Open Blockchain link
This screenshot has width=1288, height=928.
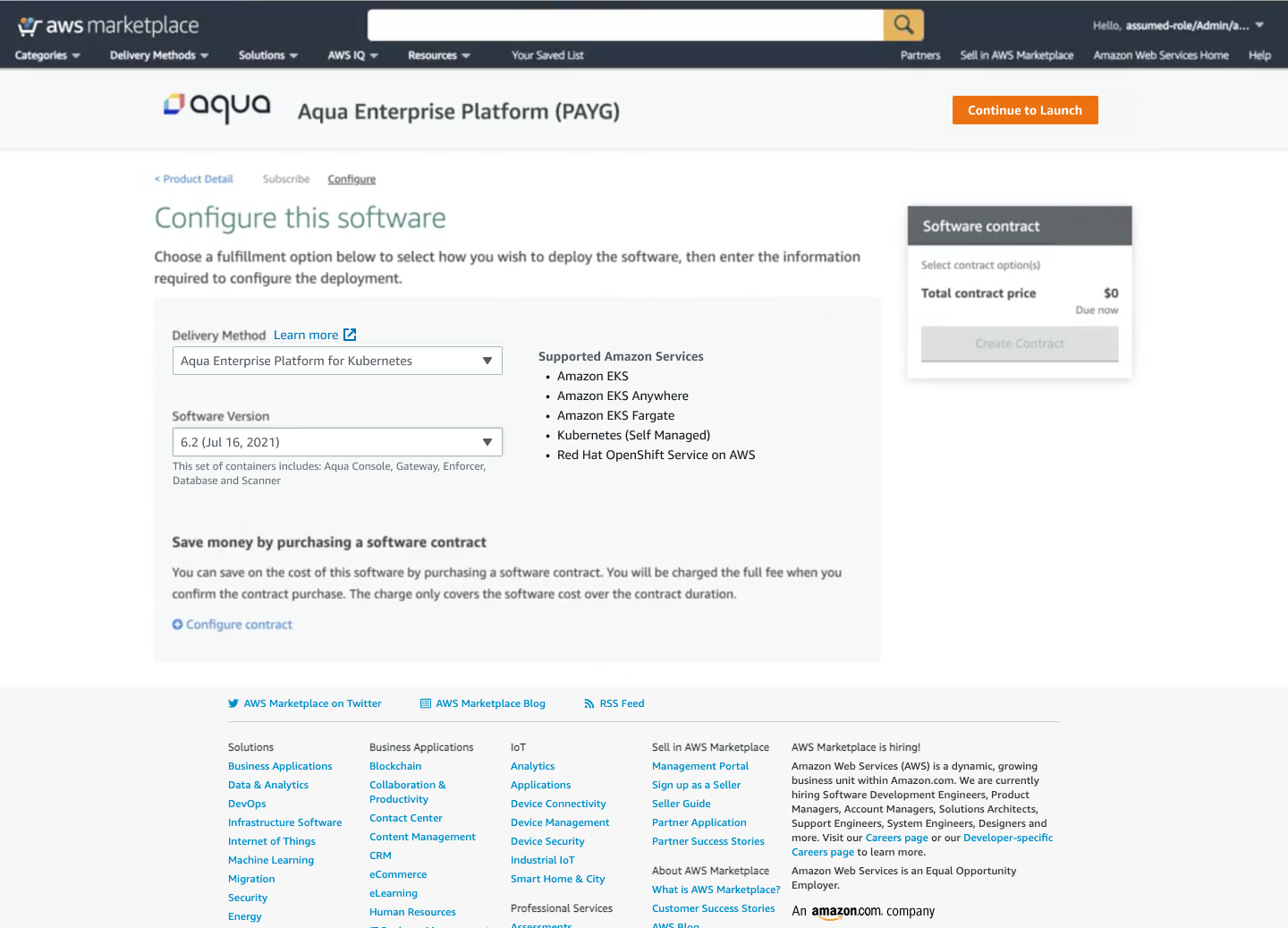(x=395, y=766)
